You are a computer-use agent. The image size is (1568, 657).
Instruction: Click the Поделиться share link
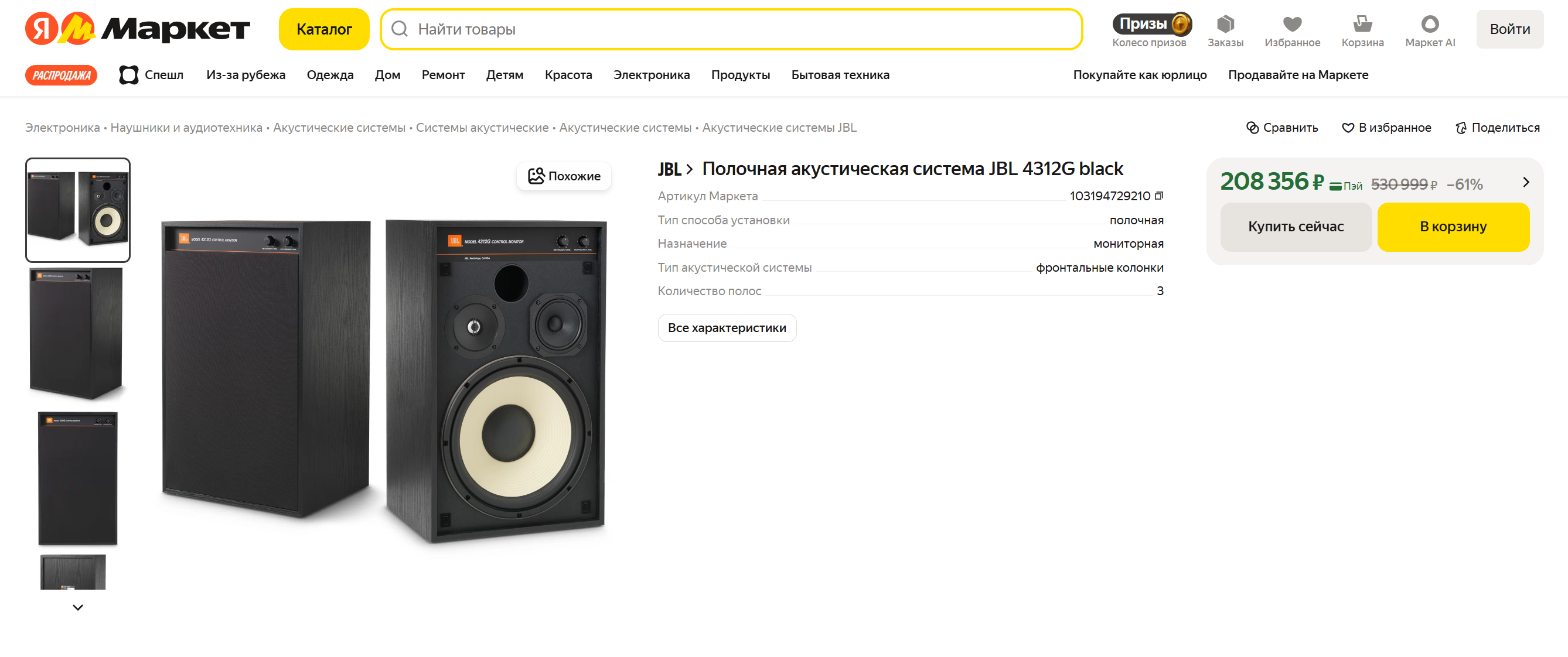(x=1497, y=128)
